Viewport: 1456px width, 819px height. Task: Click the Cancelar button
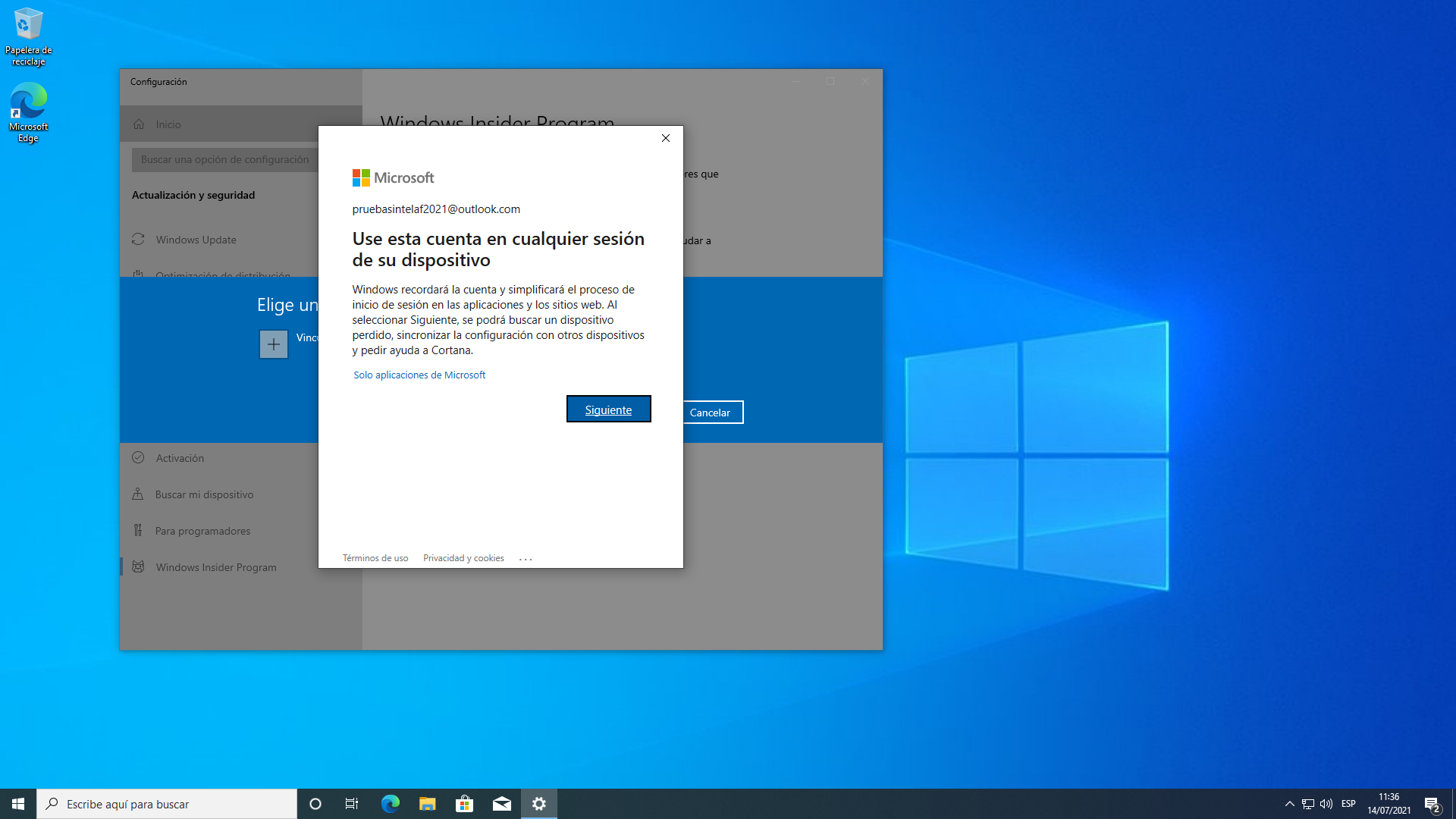(711, 413)
